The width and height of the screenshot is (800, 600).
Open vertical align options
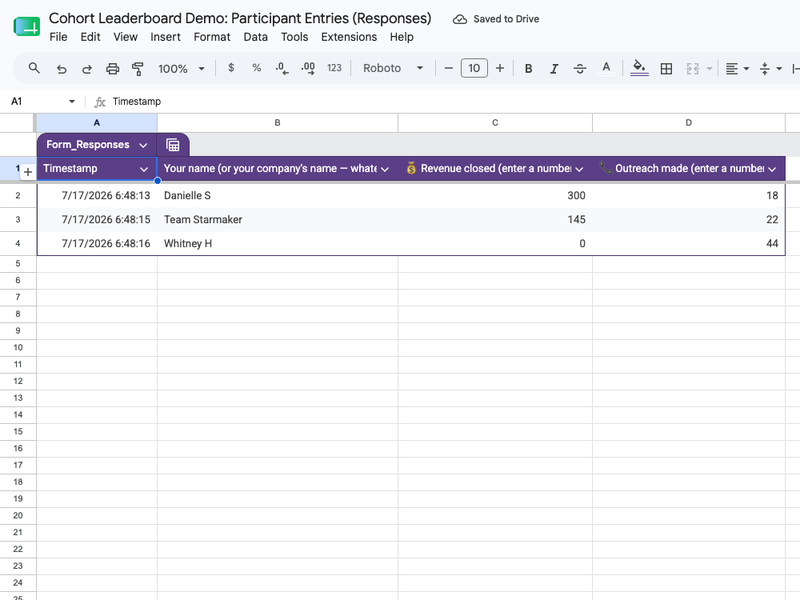(770, 68)
